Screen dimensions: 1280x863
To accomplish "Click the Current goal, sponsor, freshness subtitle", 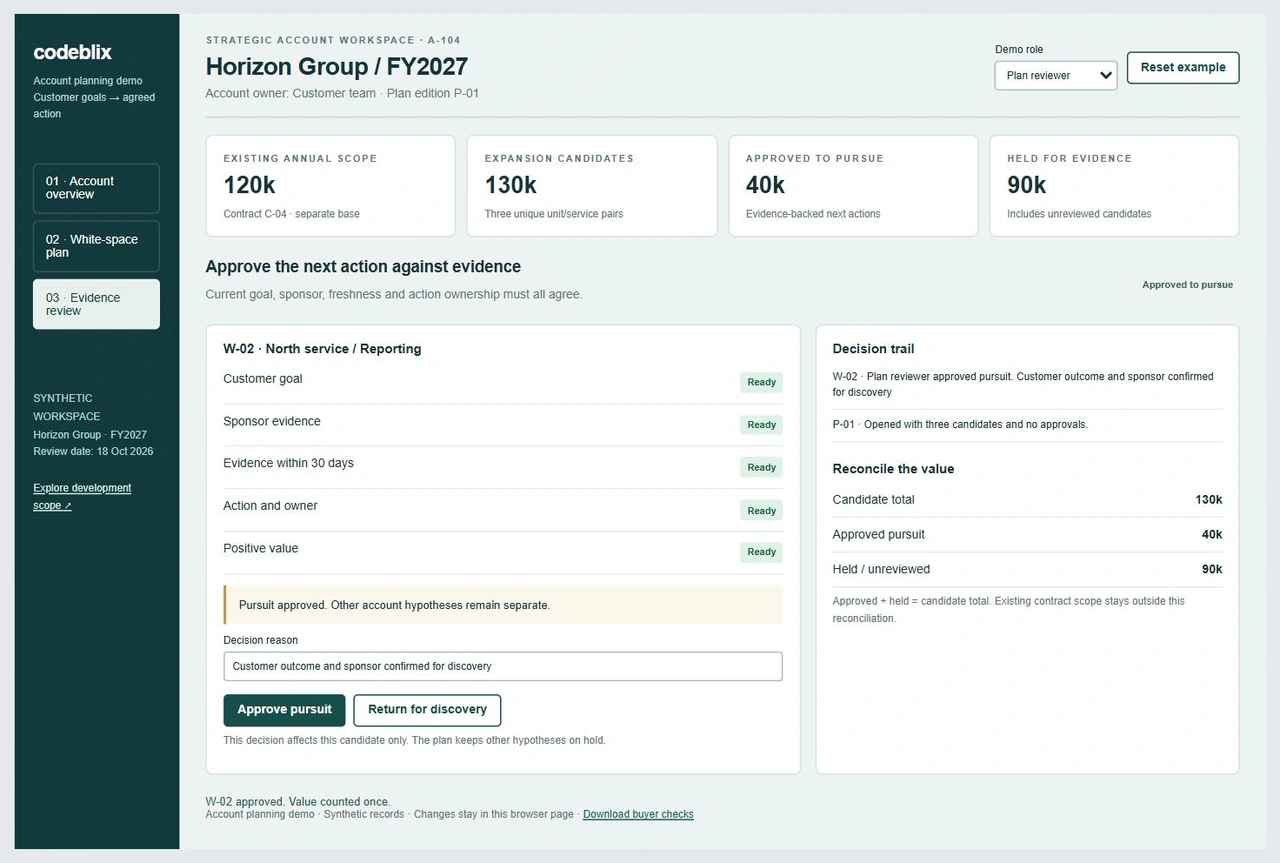I will point(393,295).
